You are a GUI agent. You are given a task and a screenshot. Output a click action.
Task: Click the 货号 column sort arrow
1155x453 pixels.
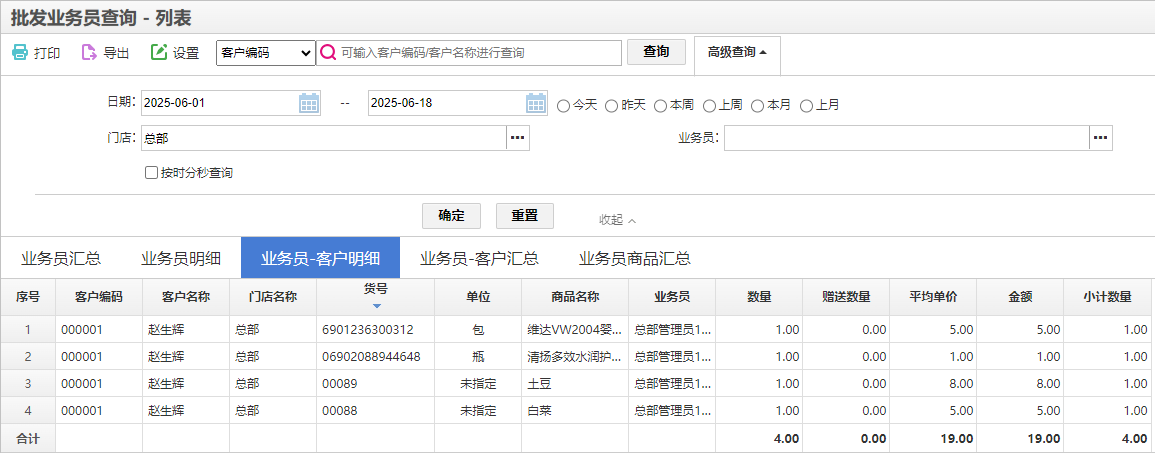pos(376,306)
